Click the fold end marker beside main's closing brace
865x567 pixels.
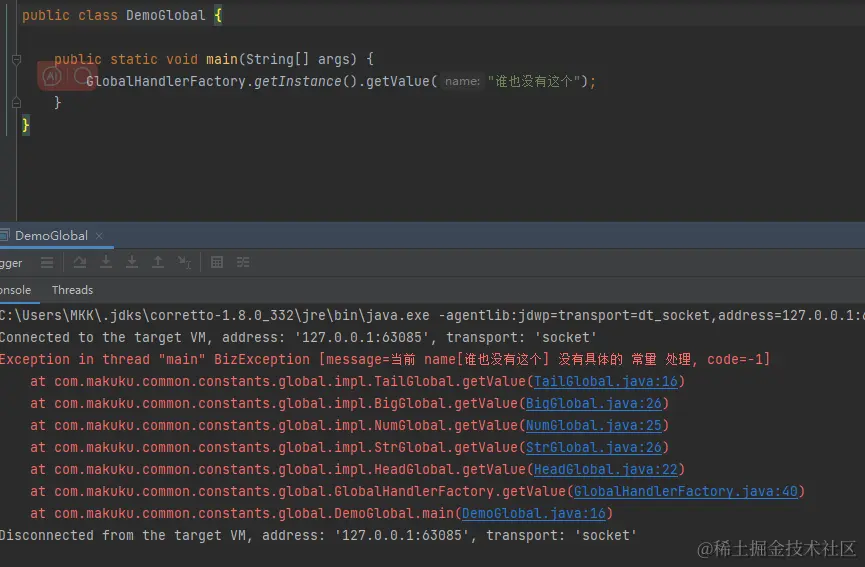(x=17, y=103)
